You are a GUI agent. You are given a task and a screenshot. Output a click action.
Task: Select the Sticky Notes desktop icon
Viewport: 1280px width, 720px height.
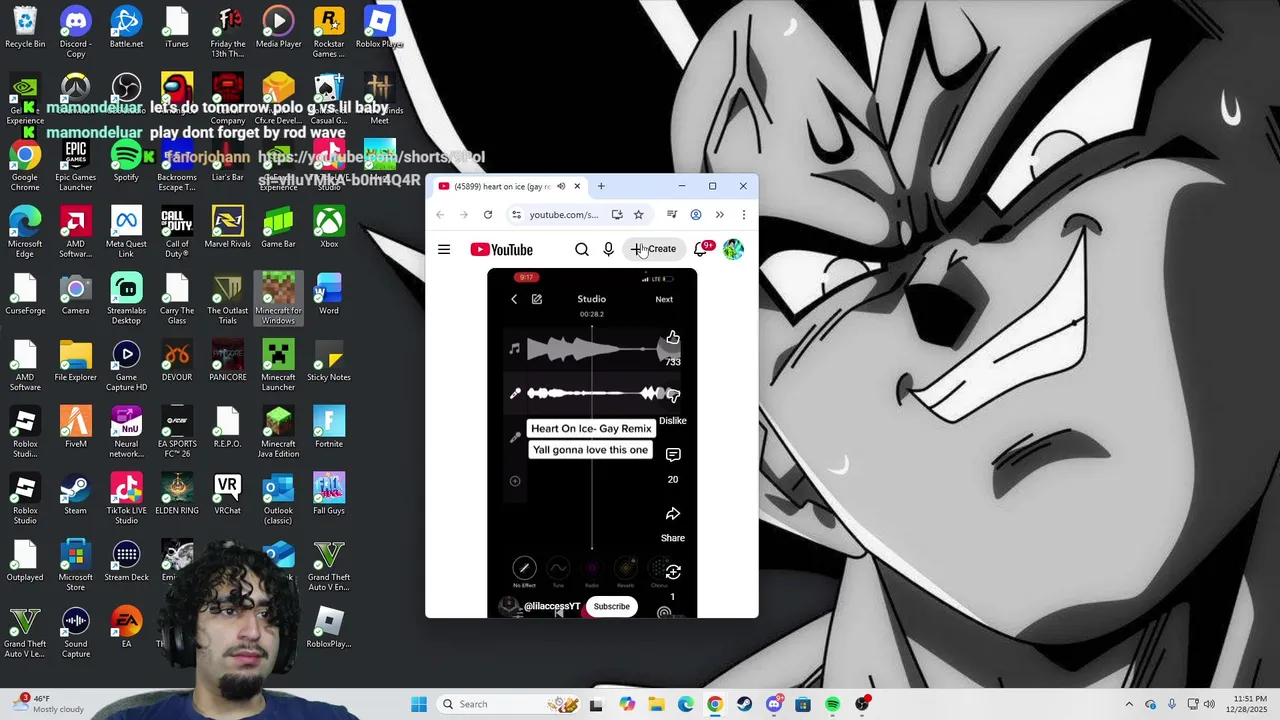click(x=329, y=361)
